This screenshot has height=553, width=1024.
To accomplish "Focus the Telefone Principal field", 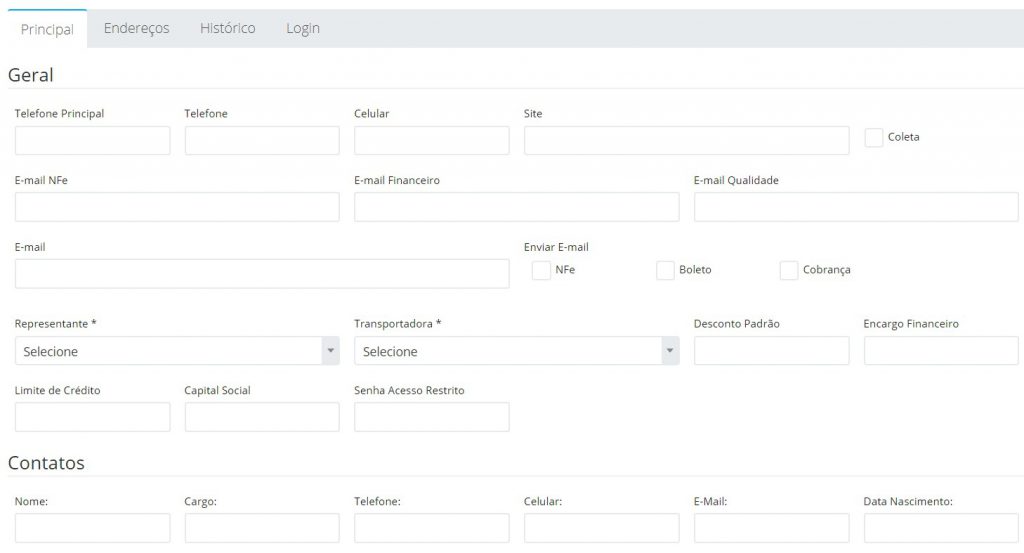I will pyautogui.click(x=92, y=140).
